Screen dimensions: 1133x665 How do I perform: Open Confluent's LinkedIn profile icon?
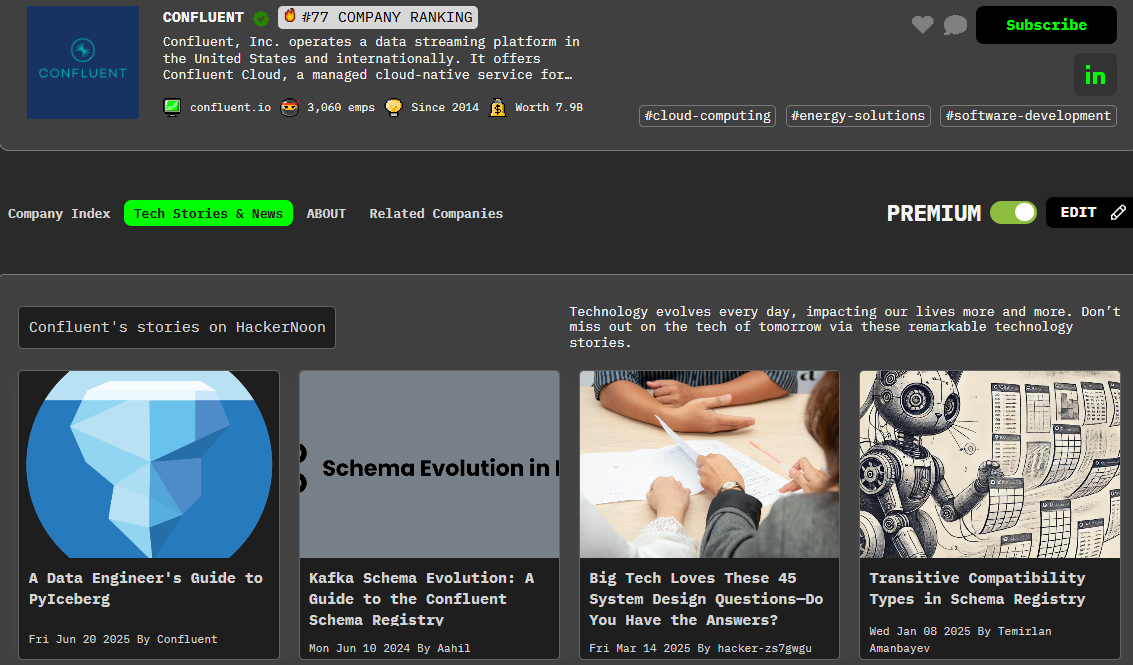point(1095,74)
